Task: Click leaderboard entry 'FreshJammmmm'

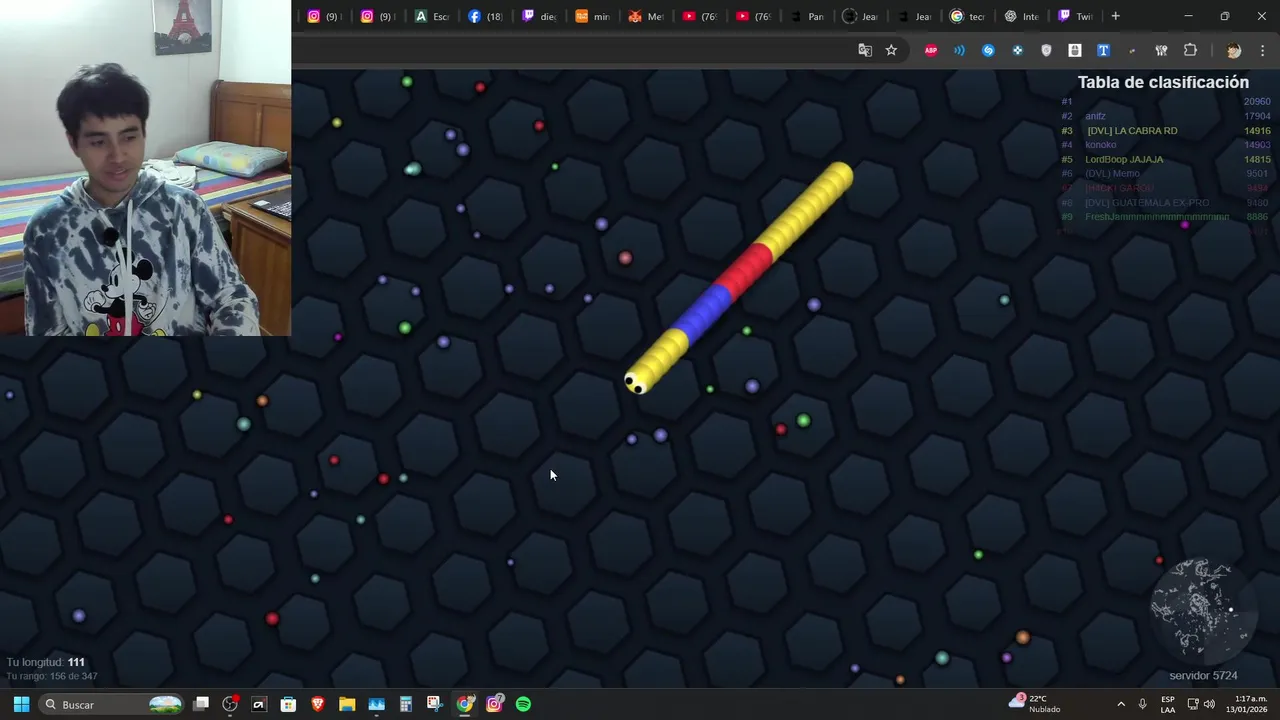Action: pos(1157,217)
